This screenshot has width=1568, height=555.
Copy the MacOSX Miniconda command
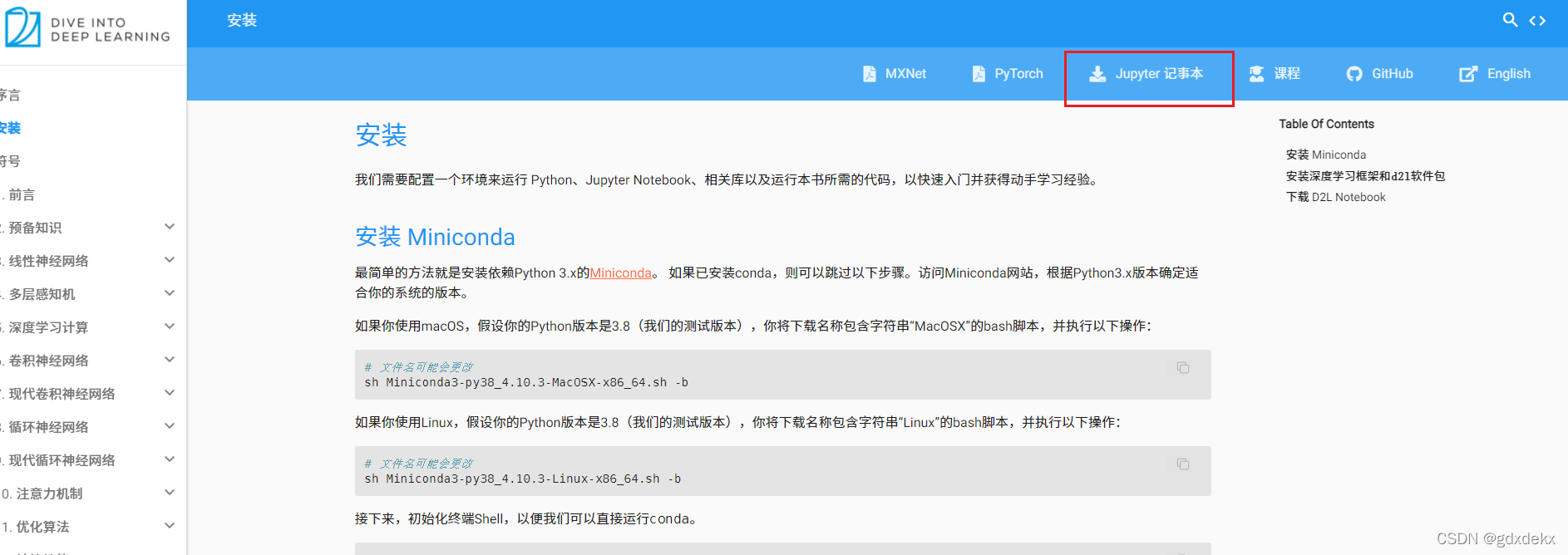click(1183, 367)
